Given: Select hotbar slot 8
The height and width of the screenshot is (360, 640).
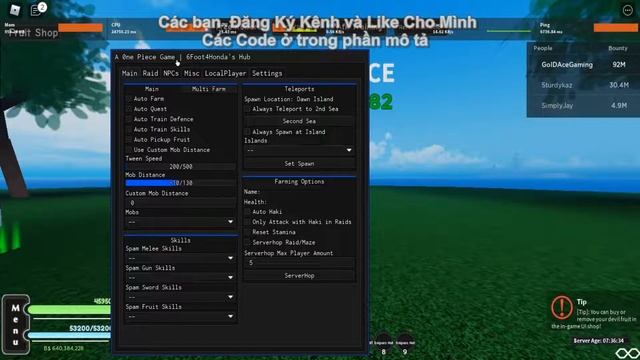Looking at the screenshot, I should [383, 345].
